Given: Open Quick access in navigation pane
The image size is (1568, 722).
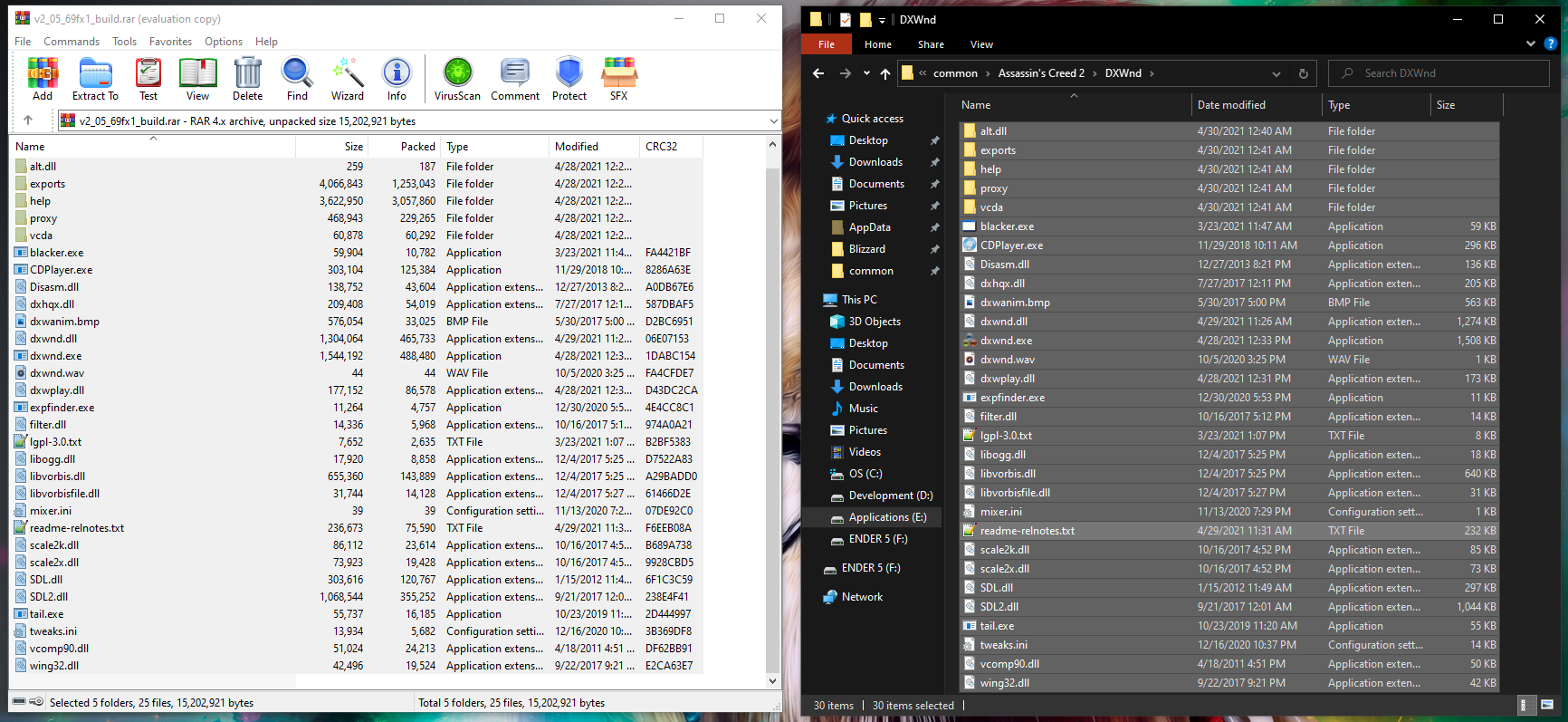Looking at the screenshot, I should [873, 119].
